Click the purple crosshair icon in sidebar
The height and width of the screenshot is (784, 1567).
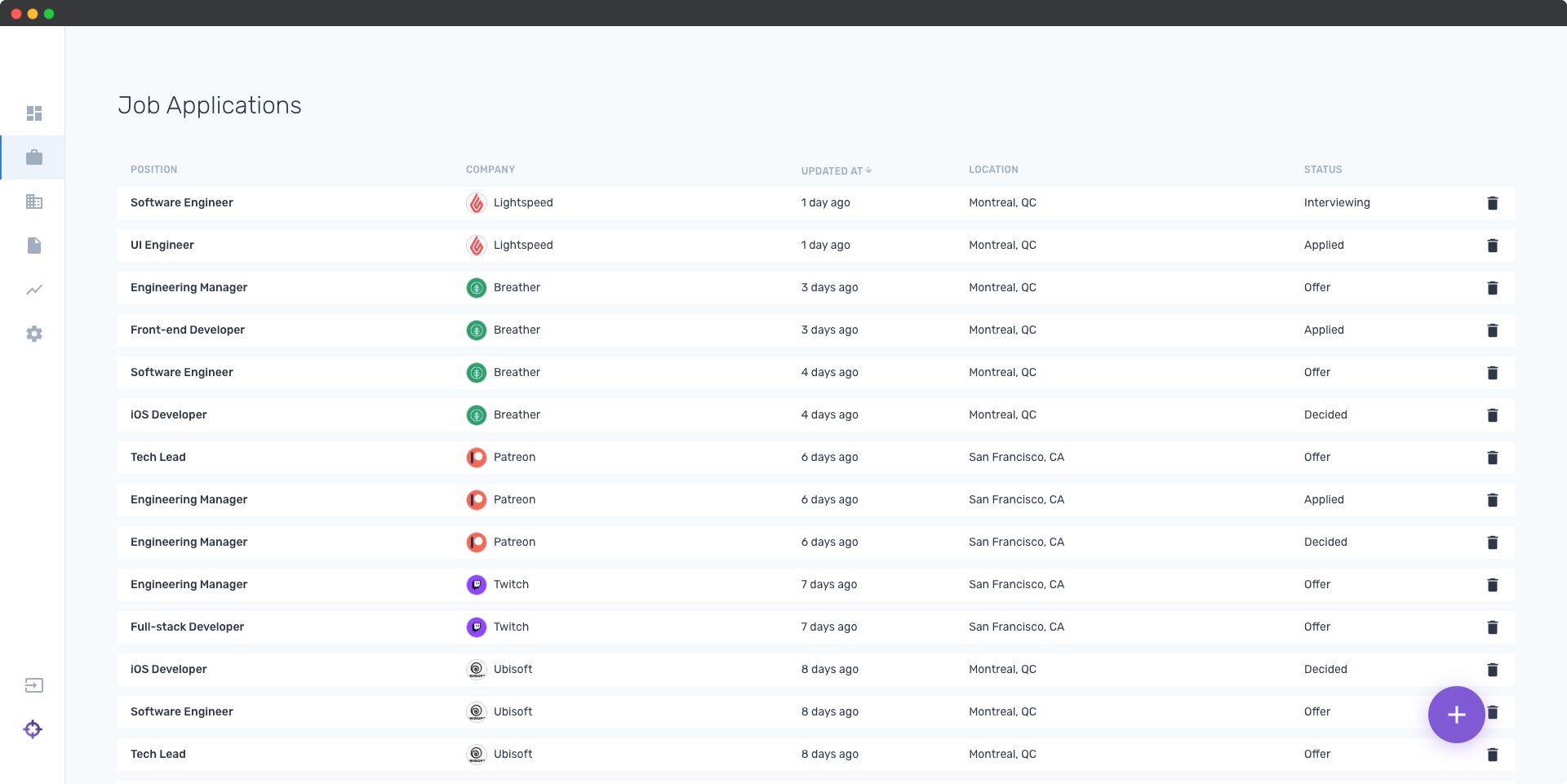pyautogui.click(x=33, y=729)
